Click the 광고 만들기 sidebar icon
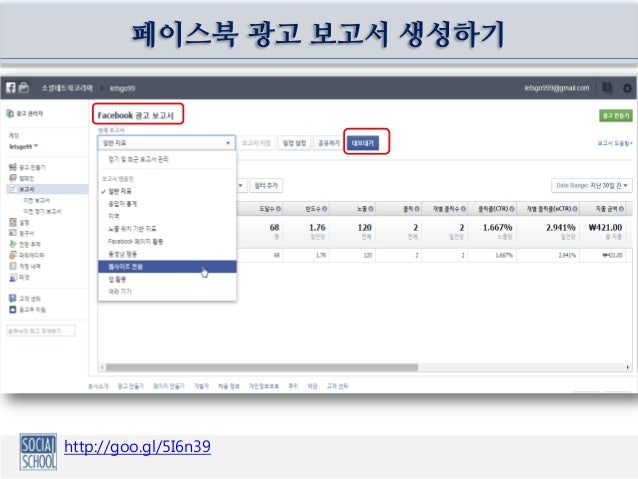 click(x=13, y=167)
